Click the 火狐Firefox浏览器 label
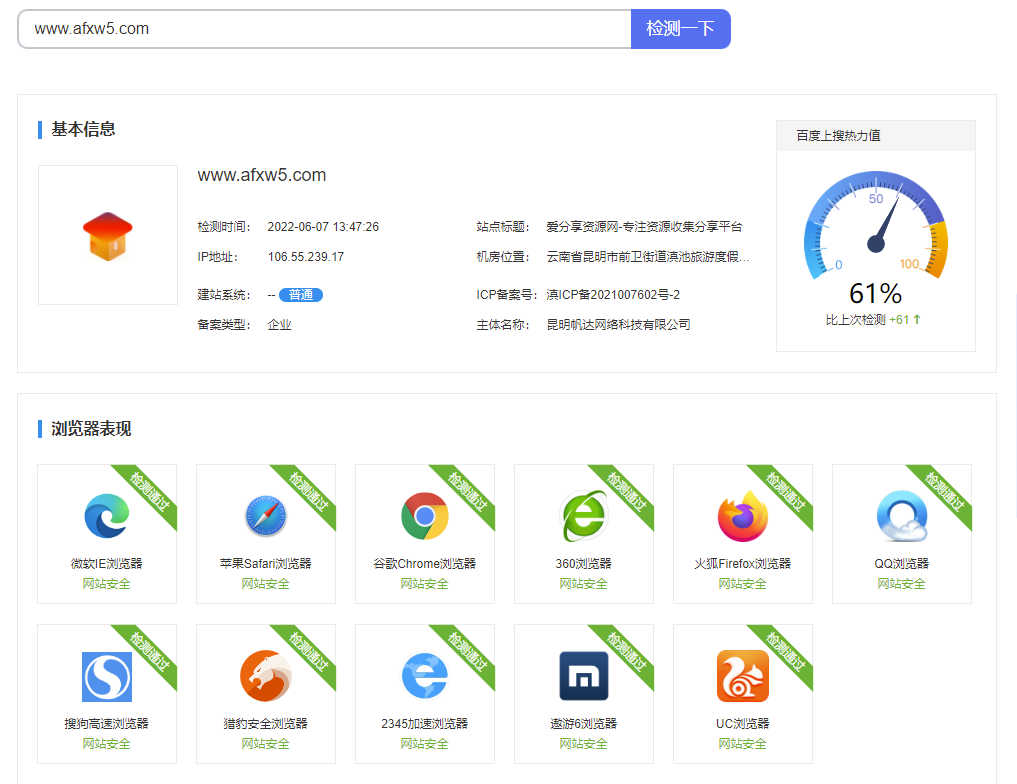1017x784 pixels. (x=743, y=564)
